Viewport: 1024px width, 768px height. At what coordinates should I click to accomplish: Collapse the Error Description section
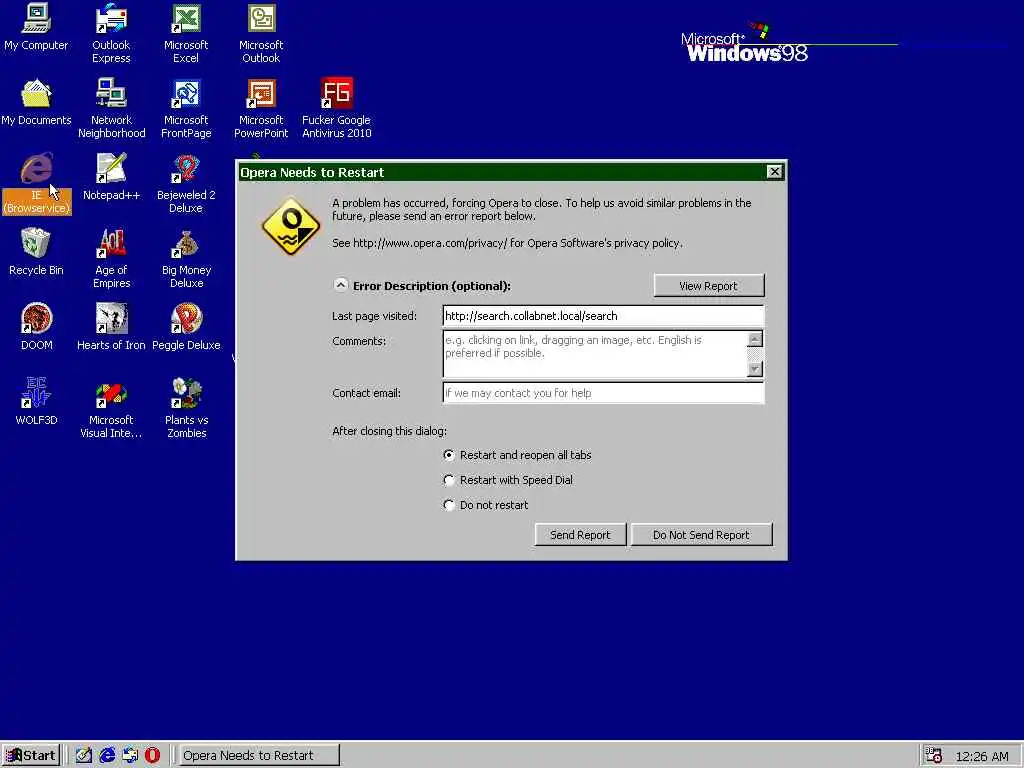(341, 285)
